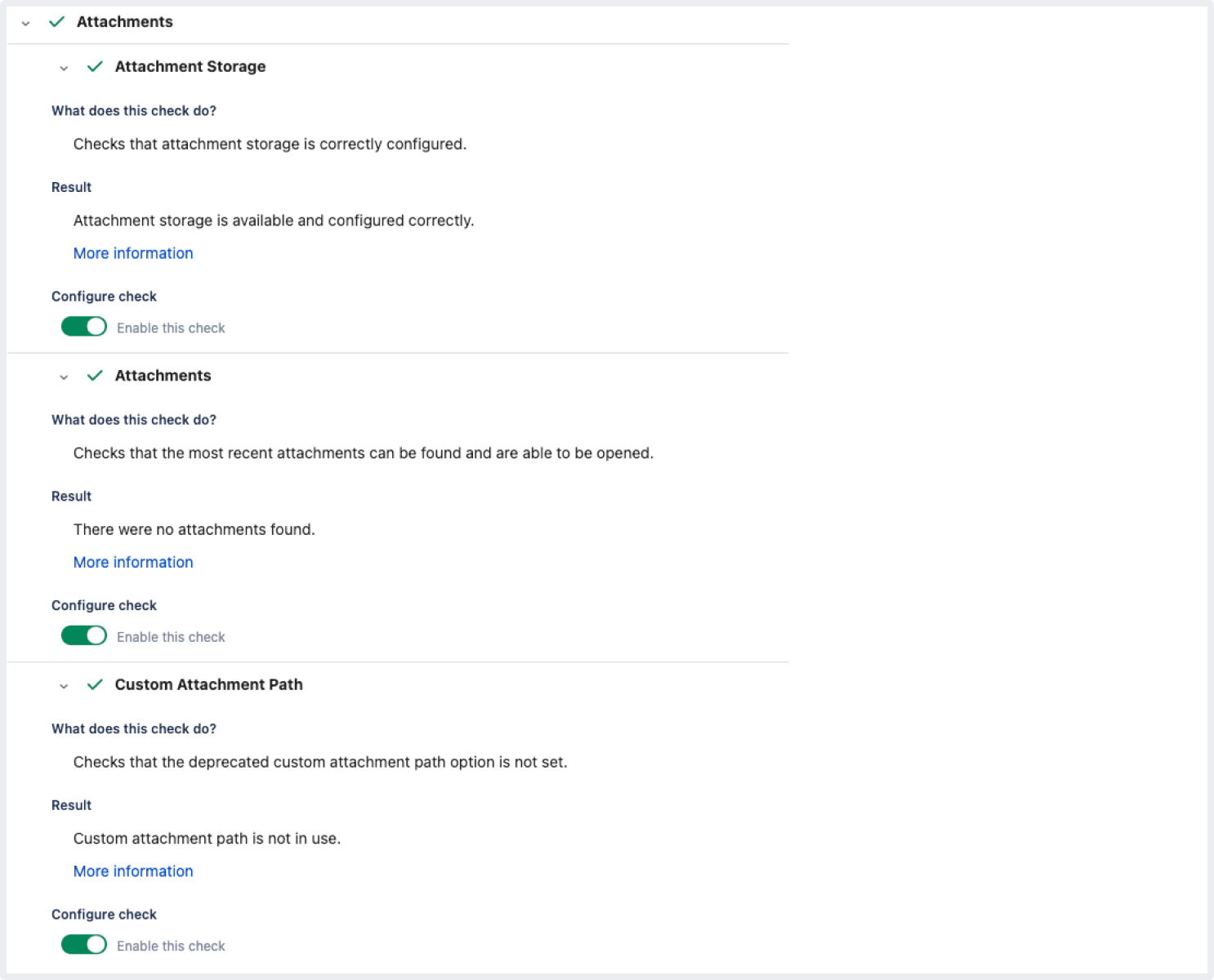The height and width of the screenshot is (980, 1214).
Task: Click the top-level Attachments group title
Action: click(124, 22)
